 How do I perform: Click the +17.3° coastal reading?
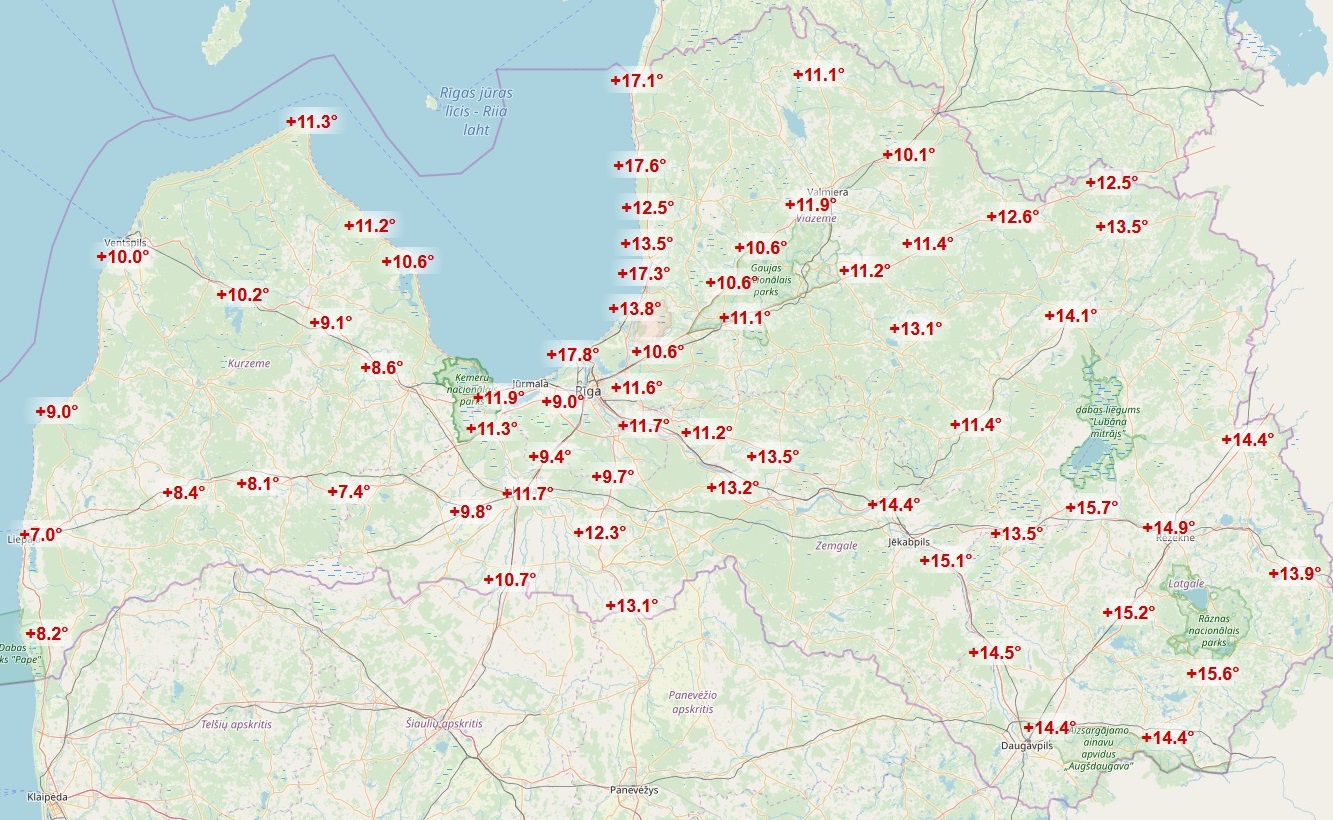coord(644,273)
